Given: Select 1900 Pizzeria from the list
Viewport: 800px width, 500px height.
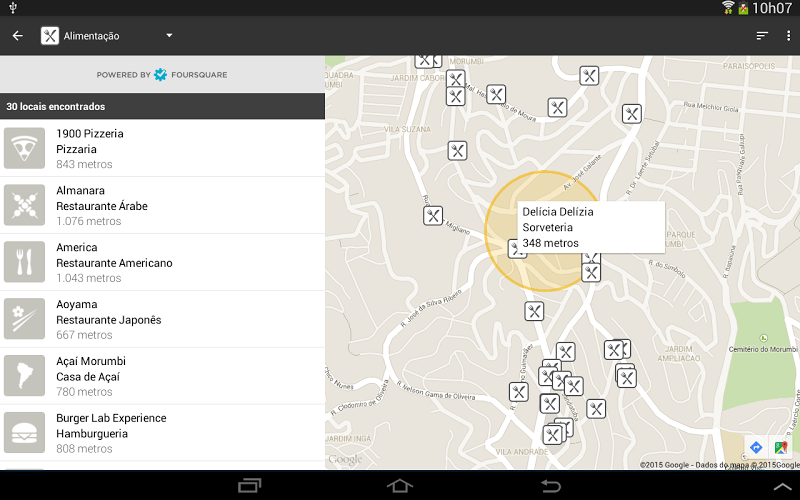Looking at the screenshot, I should [x=162, y=148].
